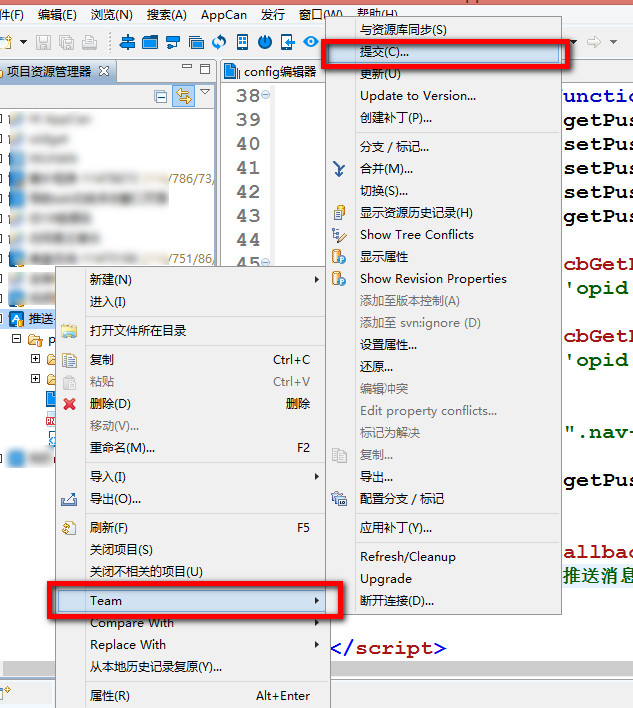Open the 浏览(N) menu
The width and height of the screenshot is (633, 708).
[x=112, y=15]
